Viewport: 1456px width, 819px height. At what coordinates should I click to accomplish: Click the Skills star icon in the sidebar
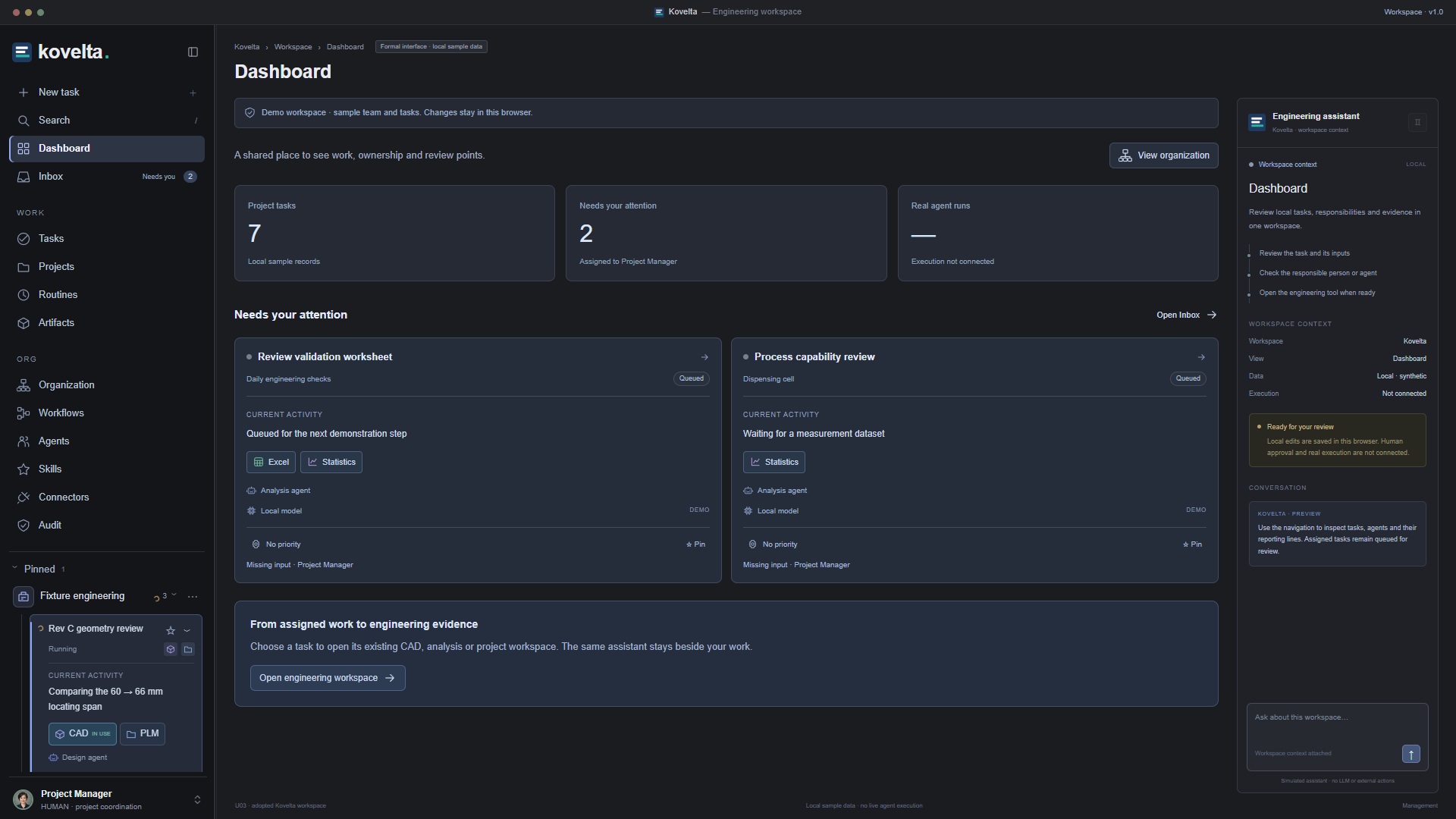[24, 469]
